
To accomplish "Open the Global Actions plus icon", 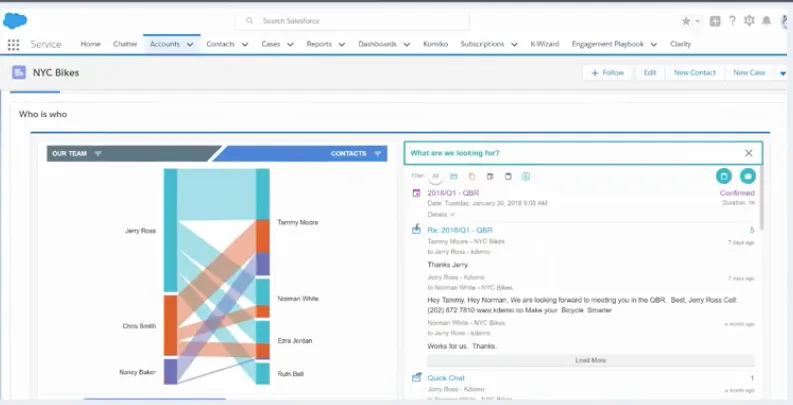I will (x=715, y=21).
